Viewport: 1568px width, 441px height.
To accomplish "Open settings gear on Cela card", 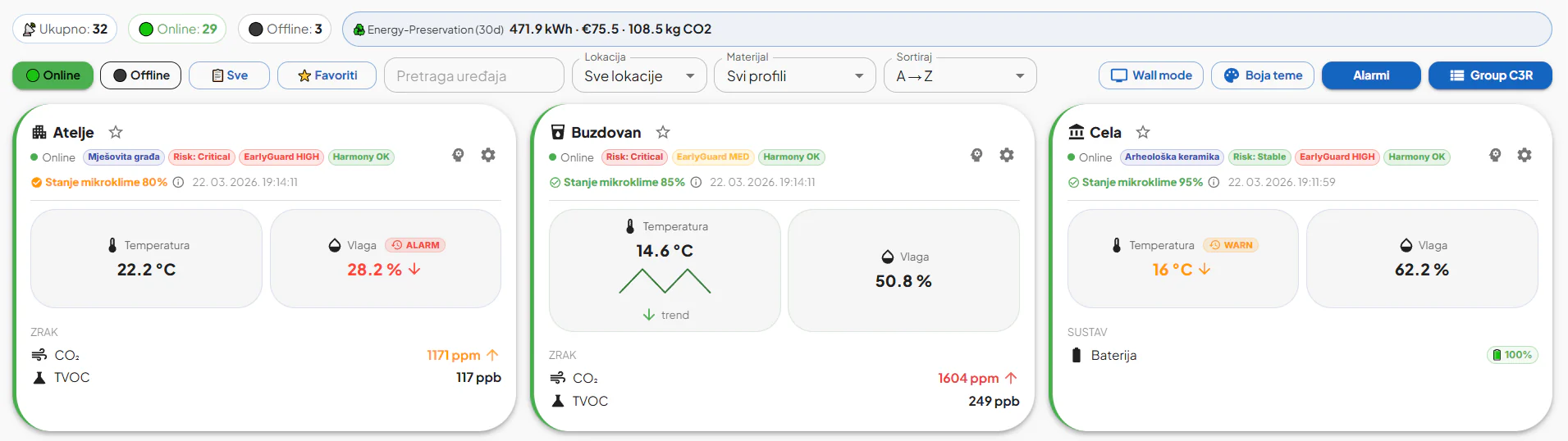I will point(1525,155).
